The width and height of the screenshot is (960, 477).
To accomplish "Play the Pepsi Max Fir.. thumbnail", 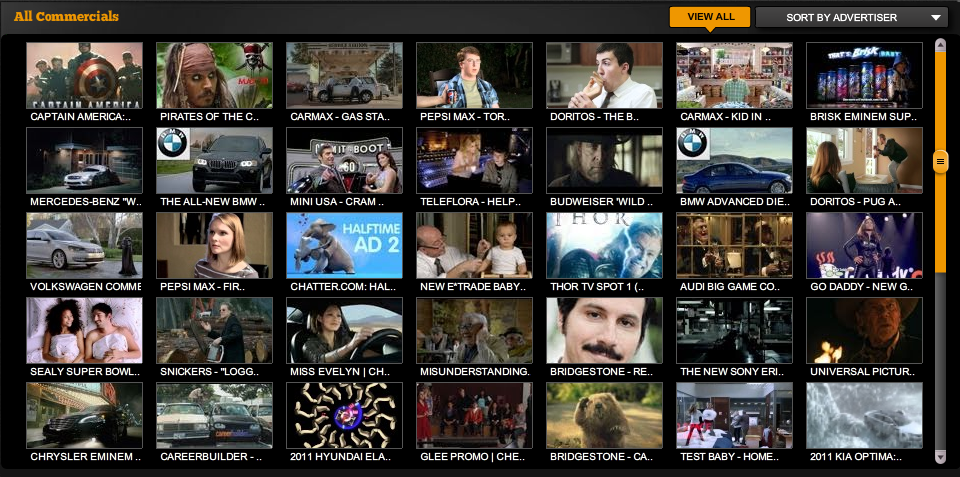I will point(214,246).
